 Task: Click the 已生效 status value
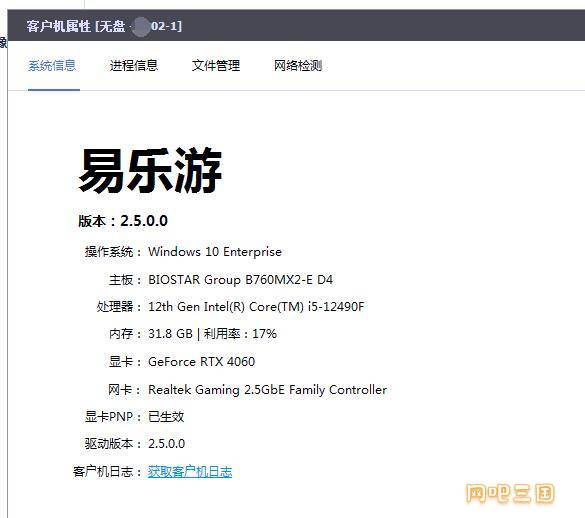click(166, 416)
